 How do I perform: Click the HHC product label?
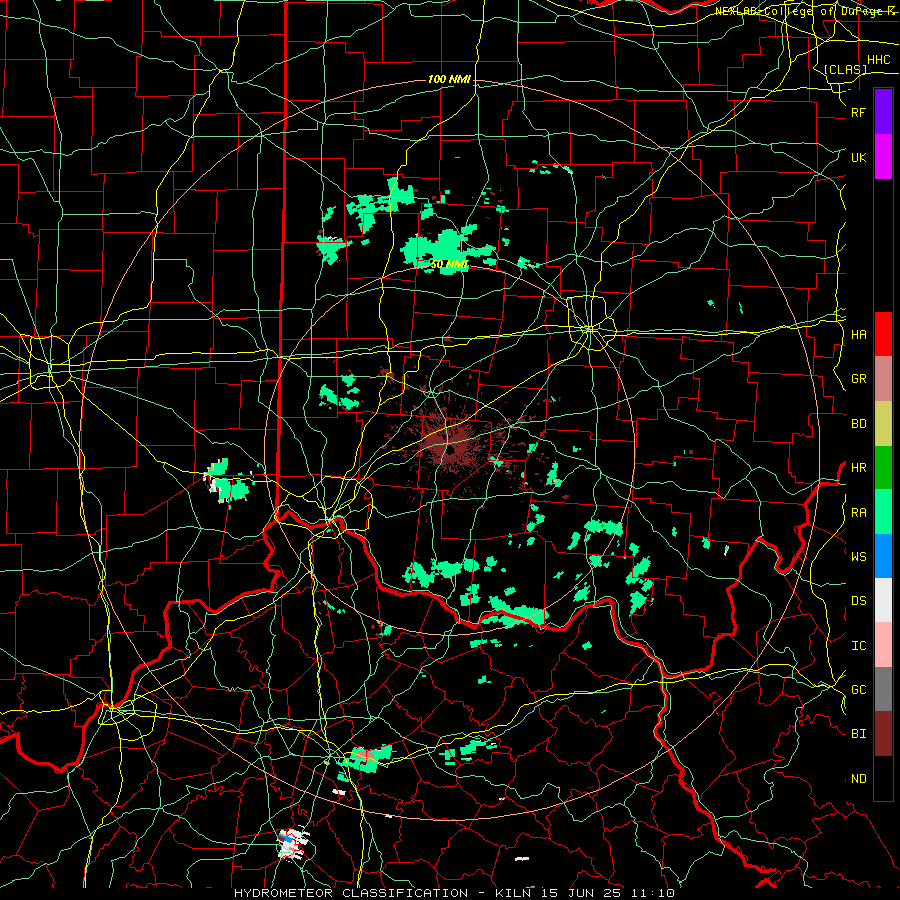click(878, 60)
